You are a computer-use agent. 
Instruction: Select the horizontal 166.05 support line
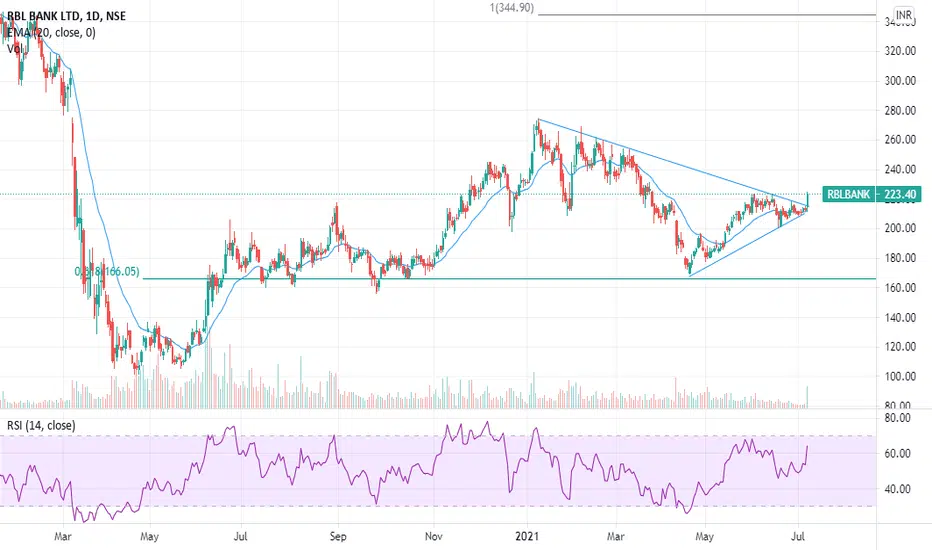(x=509, y=278)
